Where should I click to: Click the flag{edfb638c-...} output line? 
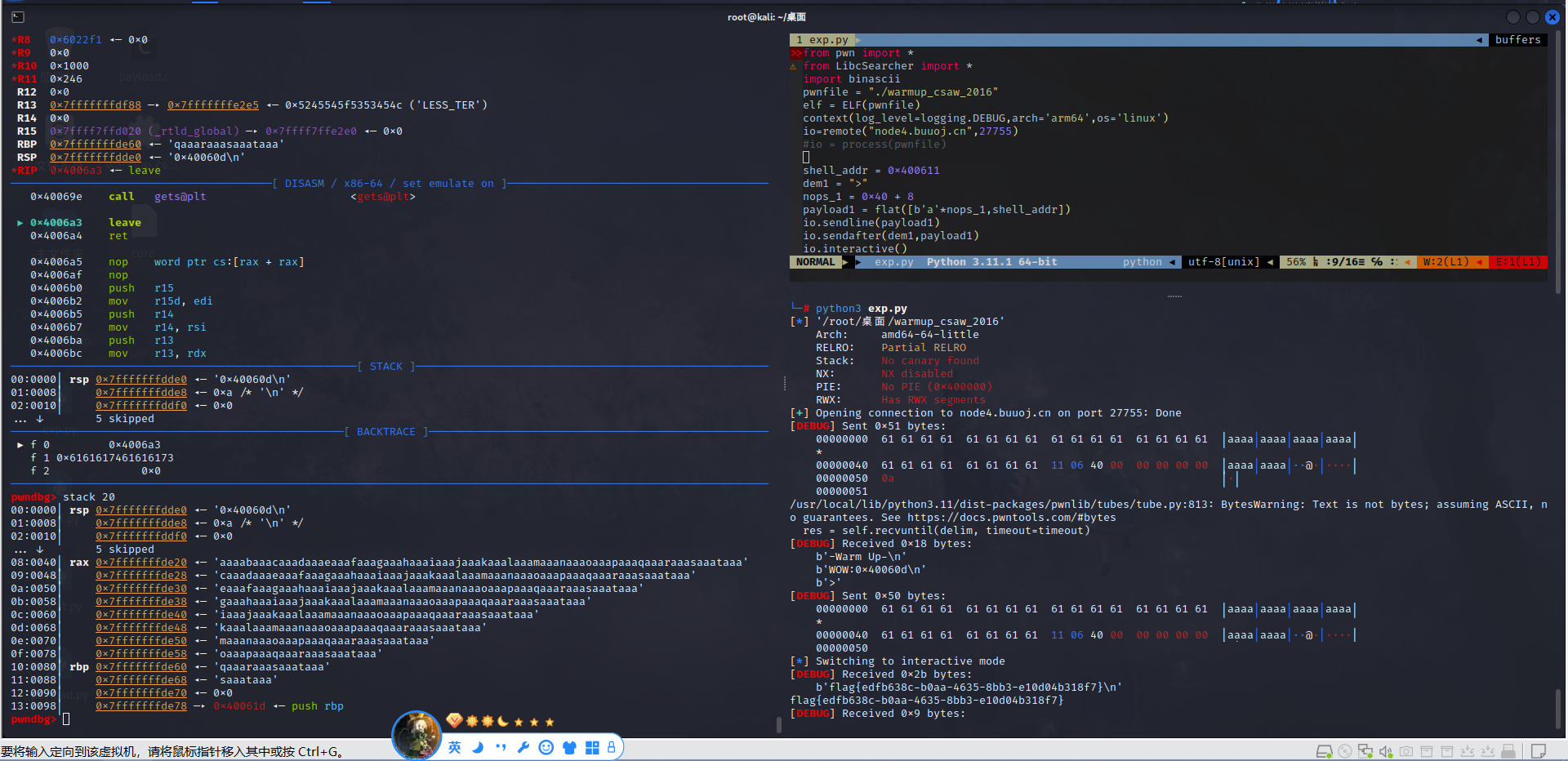click(x=927, y=700)
